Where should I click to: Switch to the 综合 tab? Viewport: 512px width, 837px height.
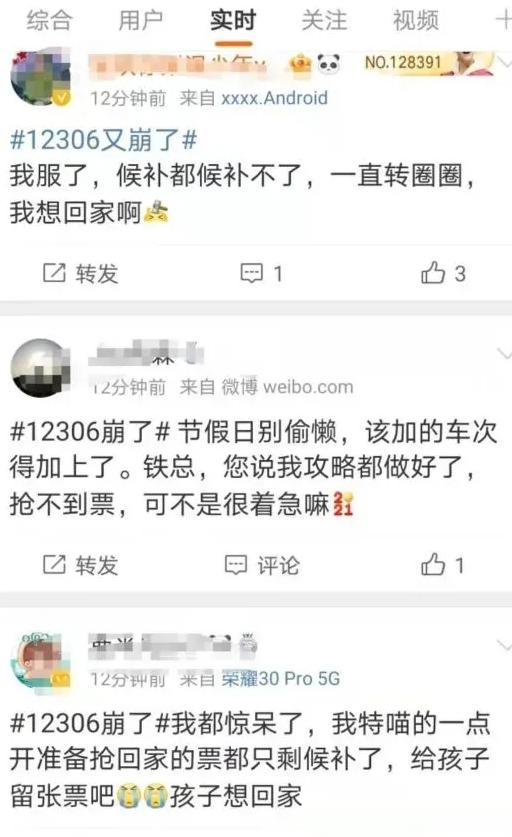tap(49, 21)
